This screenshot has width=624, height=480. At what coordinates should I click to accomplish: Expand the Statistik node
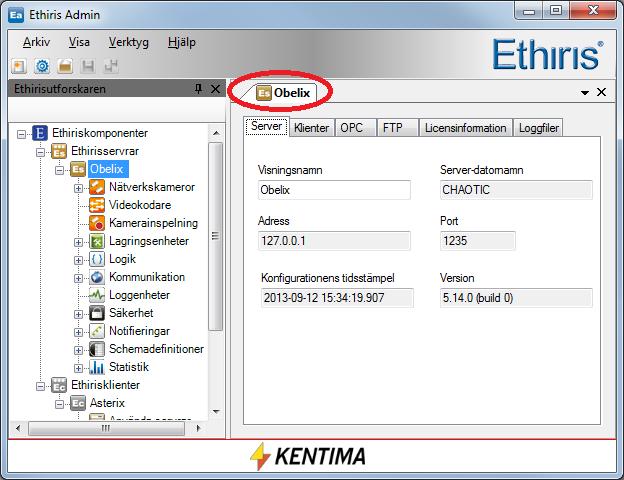(78, 368)
